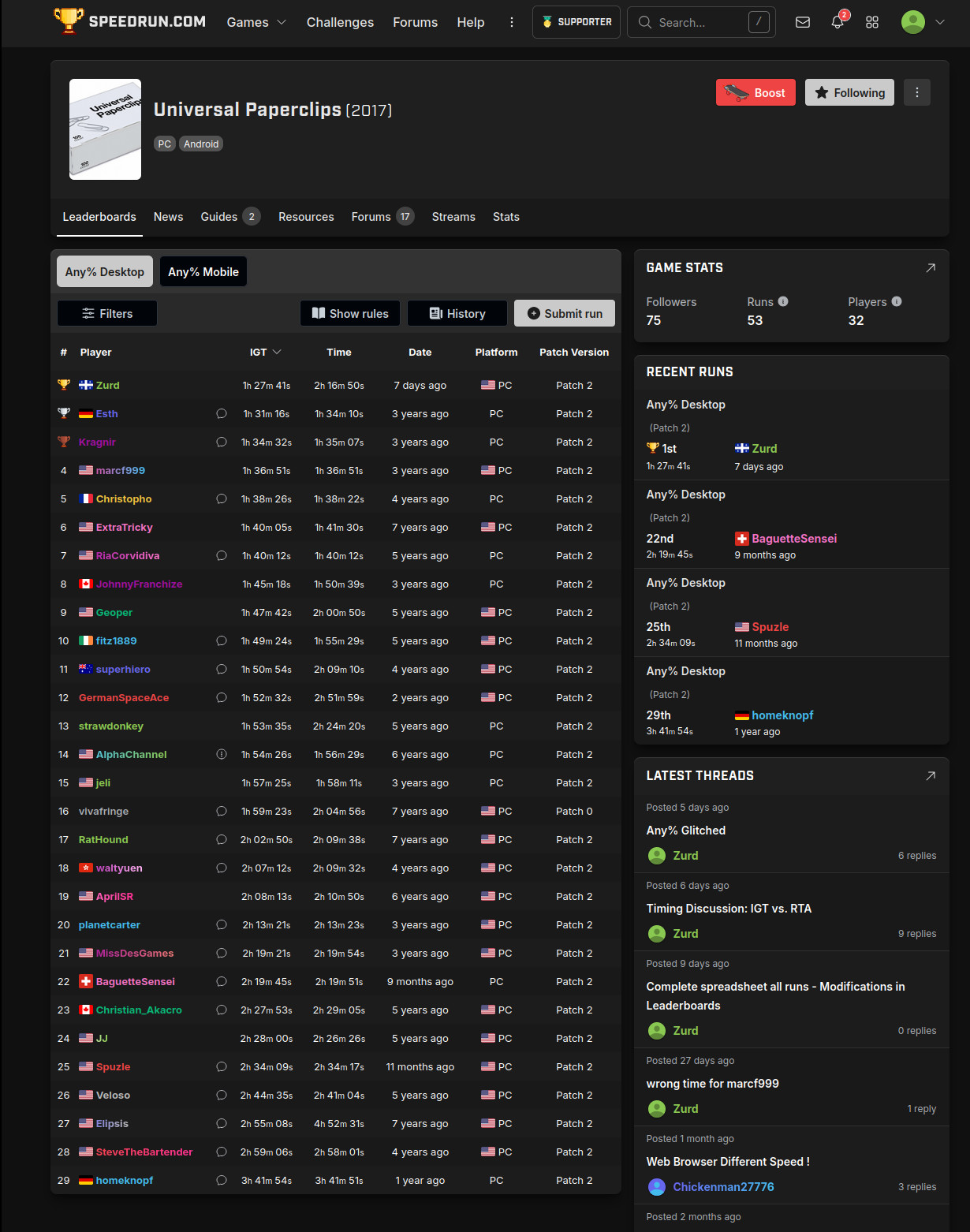Open the Stats tab
Viewport: 970px width, 1232px height.
click(x=506, y=217)
